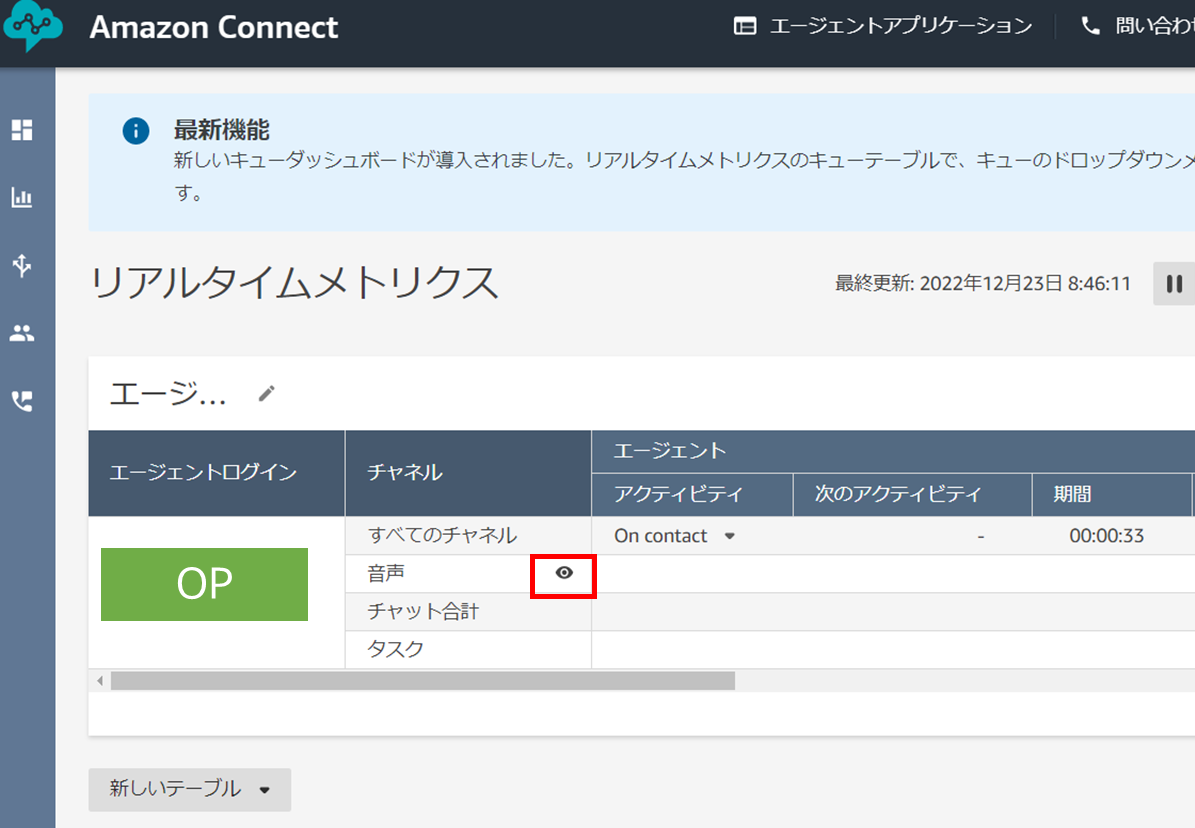The image size is (1195, 828).
Task: Click the 次のアクティビティ column header
Action: (x=912, y=494)
